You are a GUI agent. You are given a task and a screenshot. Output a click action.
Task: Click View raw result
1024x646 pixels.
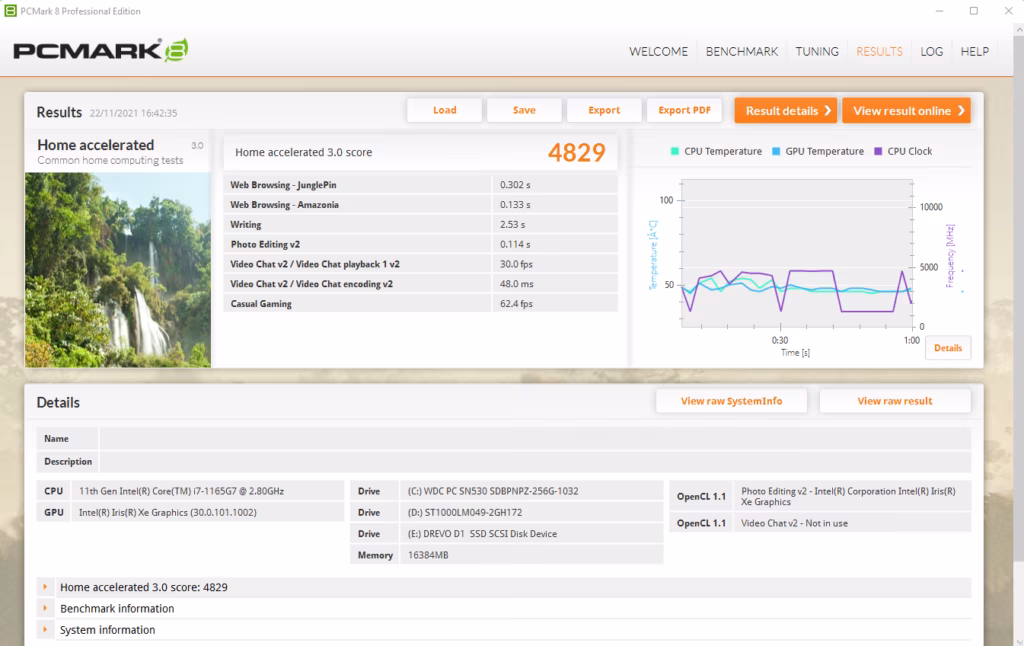click(x=895, y=401)
